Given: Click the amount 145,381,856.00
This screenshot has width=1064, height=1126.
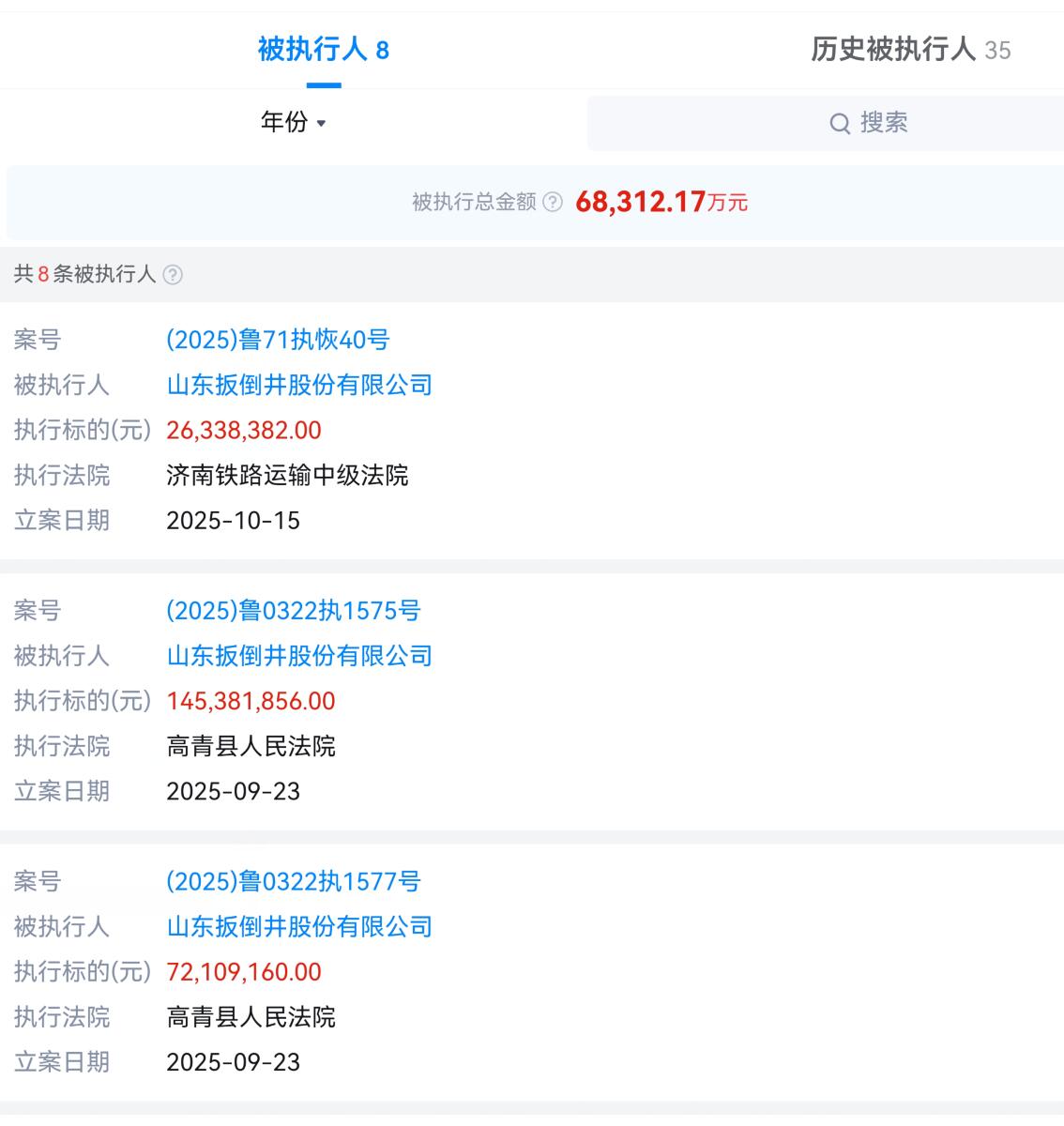Looking at the screenshot, I should (x=251, y=701).
